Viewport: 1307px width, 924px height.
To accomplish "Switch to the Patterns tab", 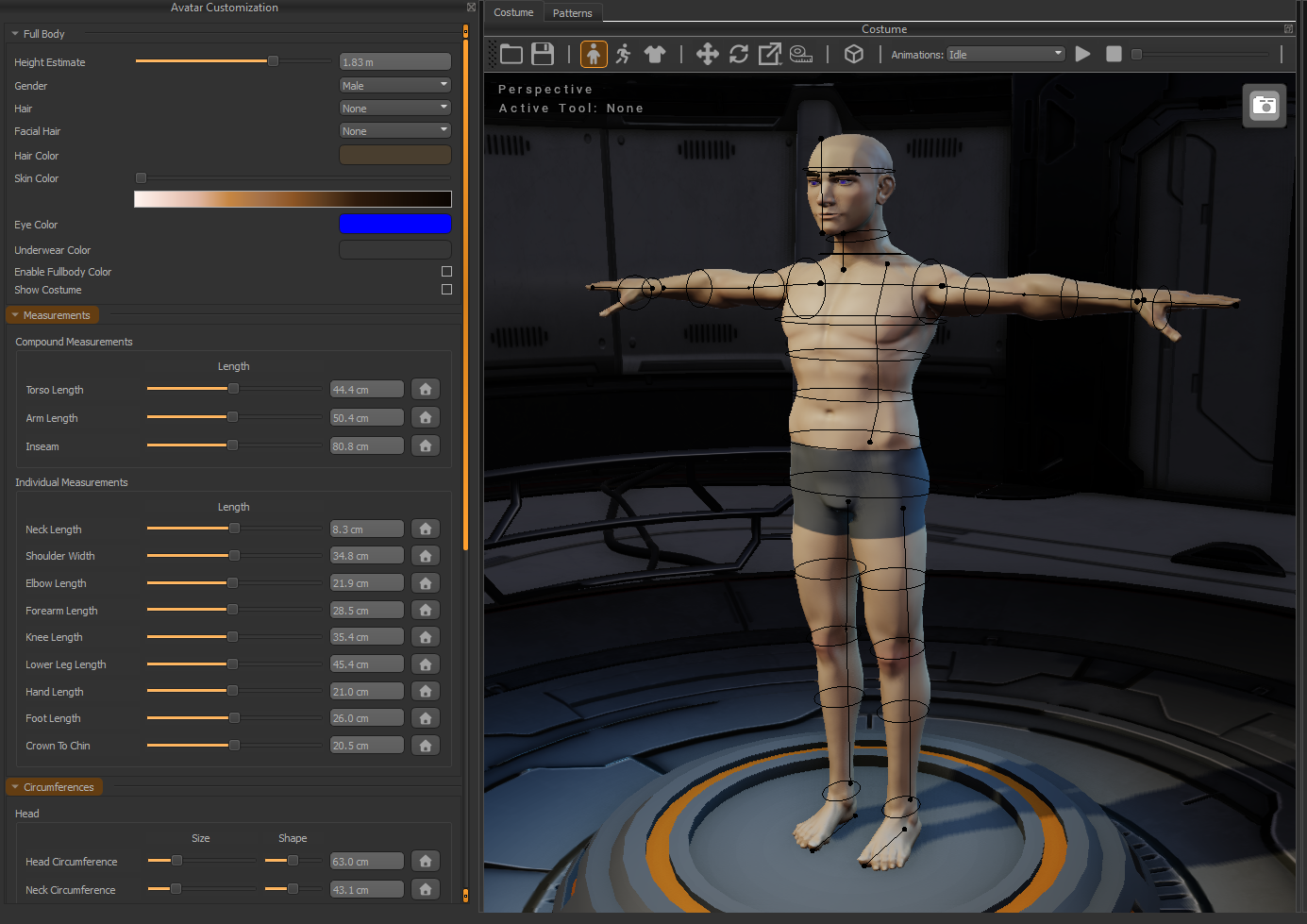I will (573, 13).
